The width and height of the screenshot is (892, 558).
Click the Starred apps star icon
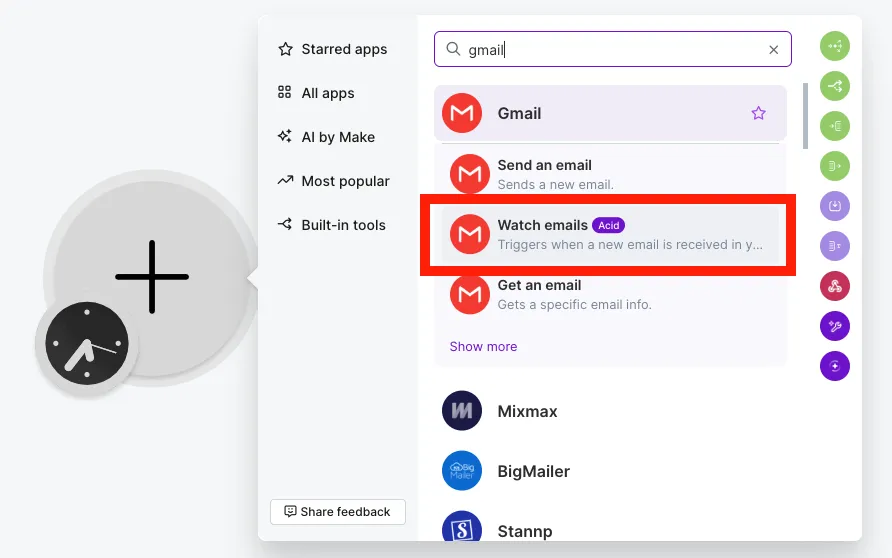pyautogui.click(x=286, y=49)
